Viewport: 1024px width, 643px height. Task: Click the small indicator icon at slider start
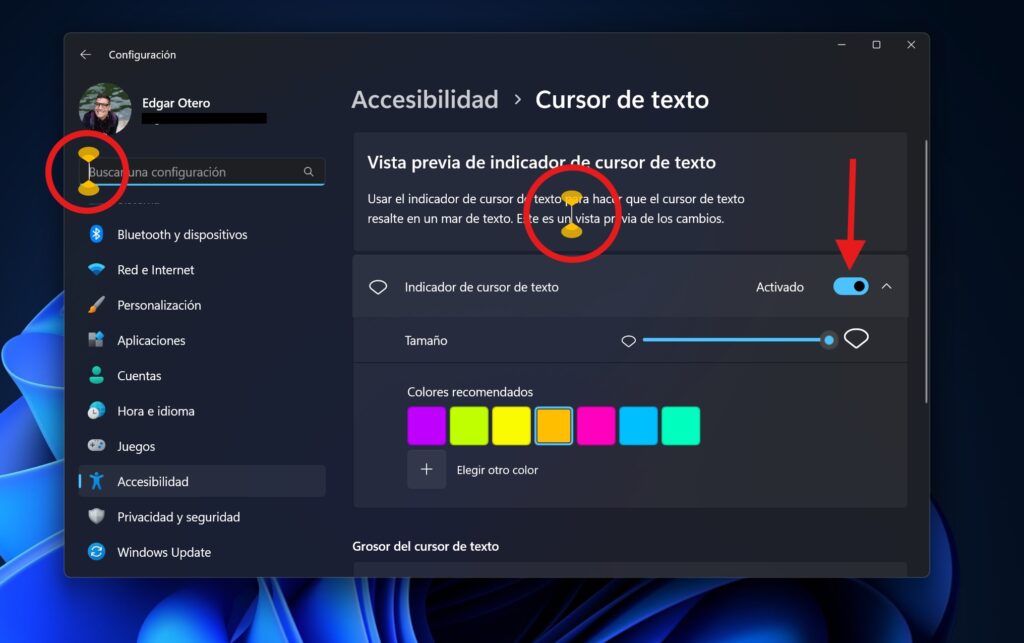point(628,341)
